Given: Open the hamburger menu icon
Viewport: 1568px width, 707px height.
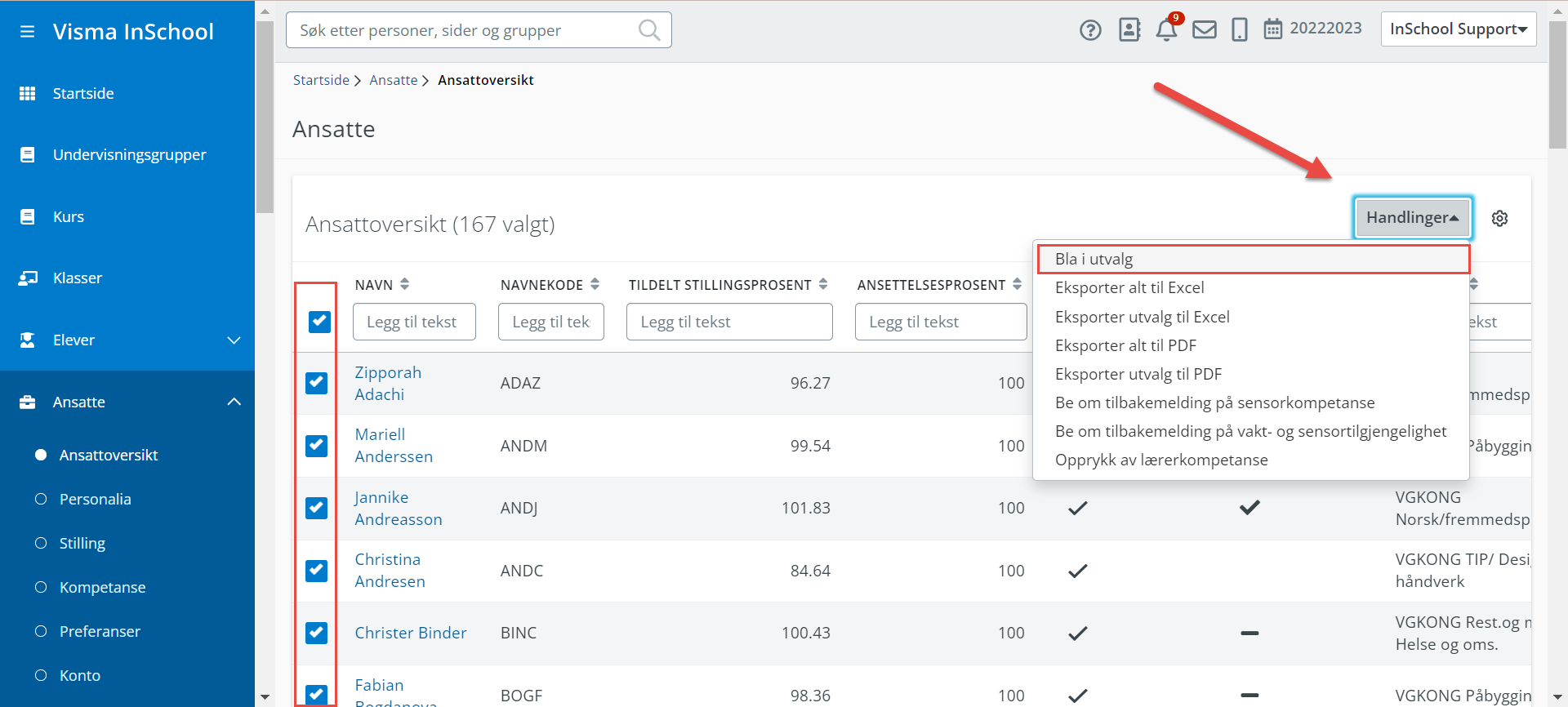Looking at the screenshot, I should tap(27, 32).
